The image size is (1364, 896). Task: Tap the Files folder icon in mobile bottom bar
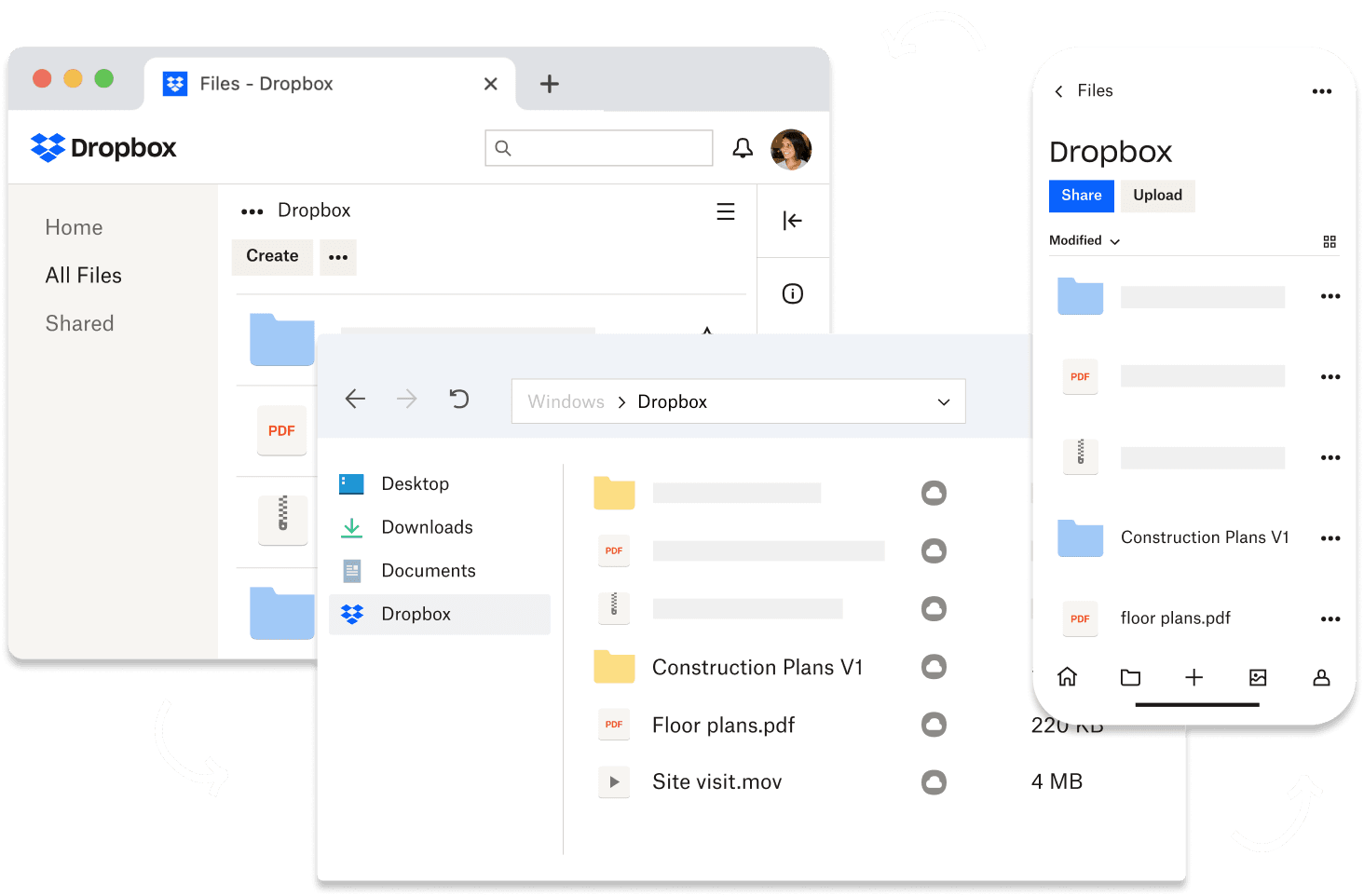[x=1131, y=677]
